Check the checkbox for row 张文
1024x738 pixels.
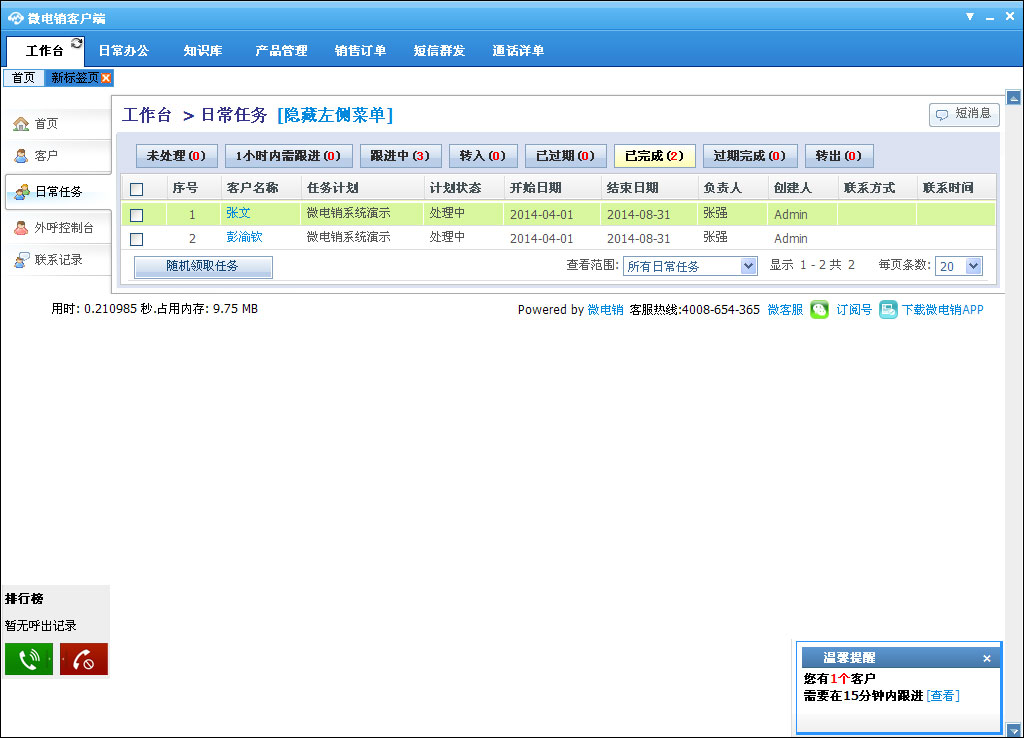136,215
